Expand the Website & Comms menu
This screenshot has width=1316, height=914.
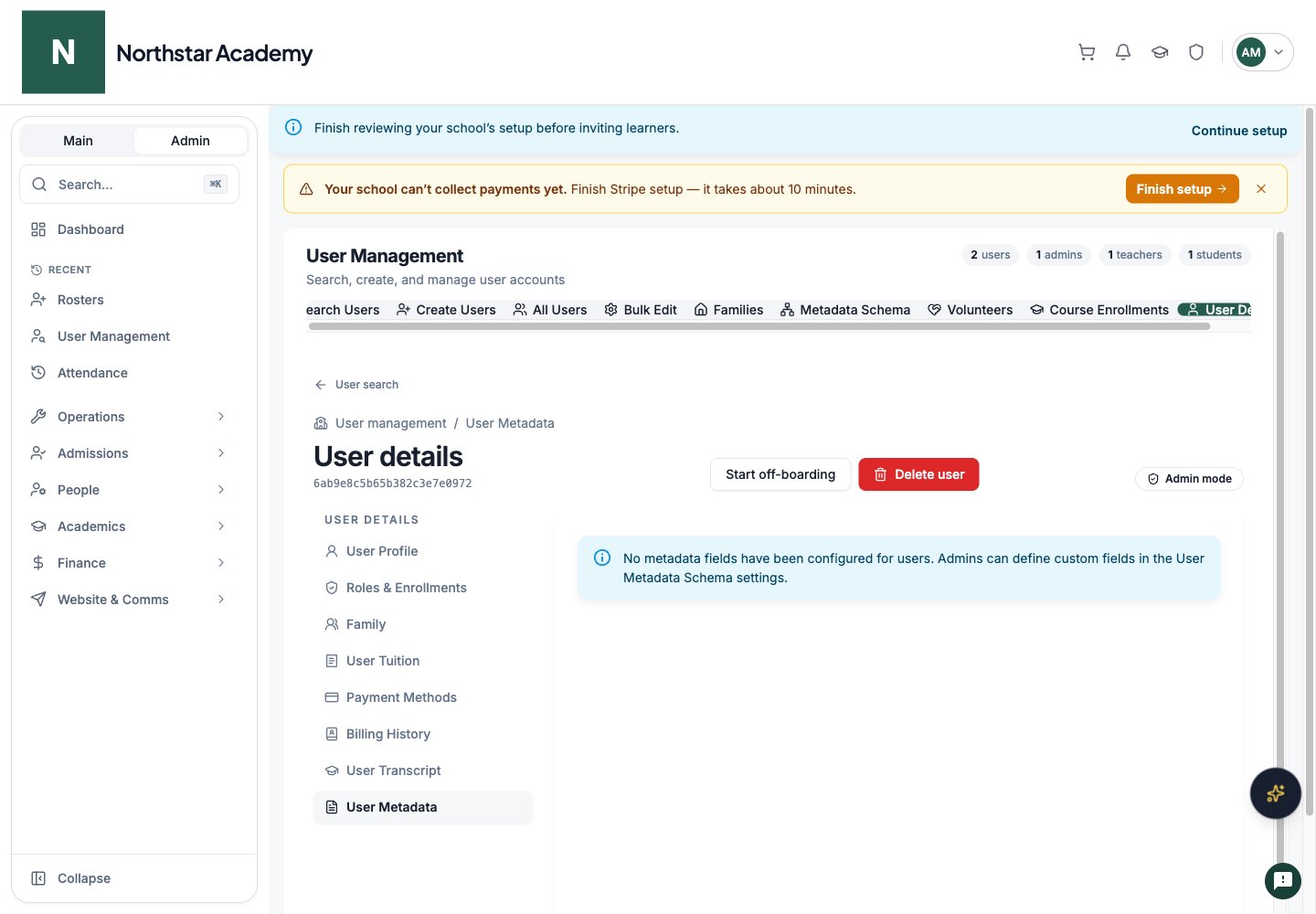point(128,600)
